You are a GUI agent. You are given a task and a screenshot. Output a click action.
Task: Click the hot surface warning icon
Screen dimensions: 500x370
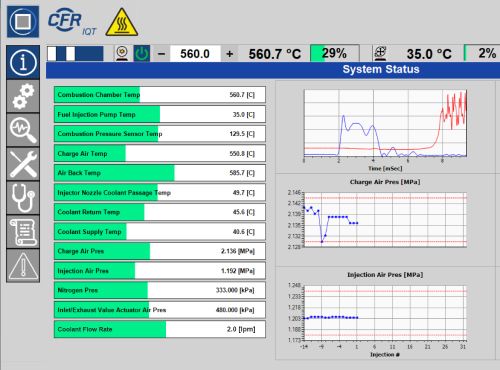click(122, 22)
